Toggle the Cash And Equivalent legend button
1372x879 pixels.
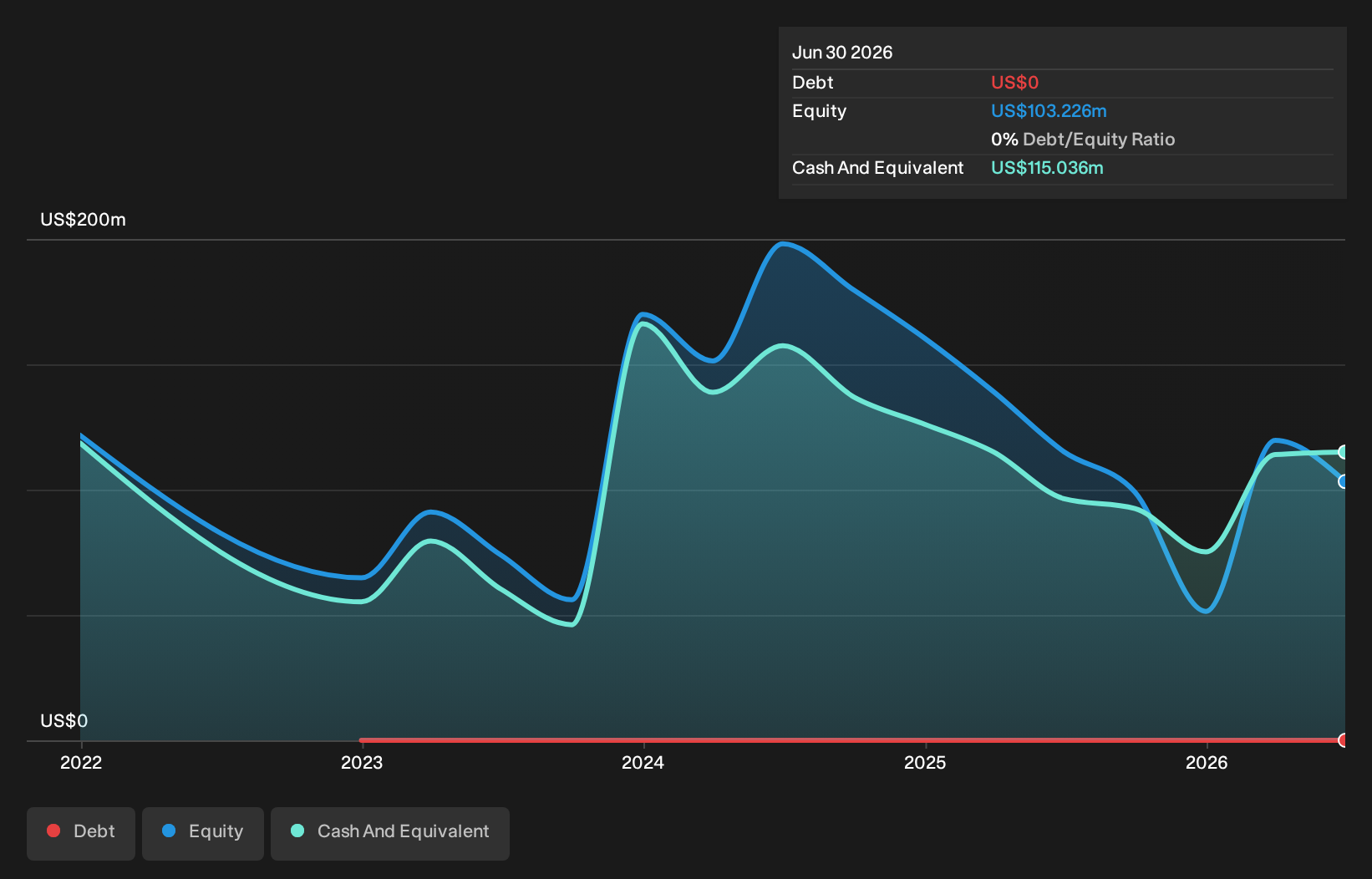pyautogui.click(x=390, y=833)
